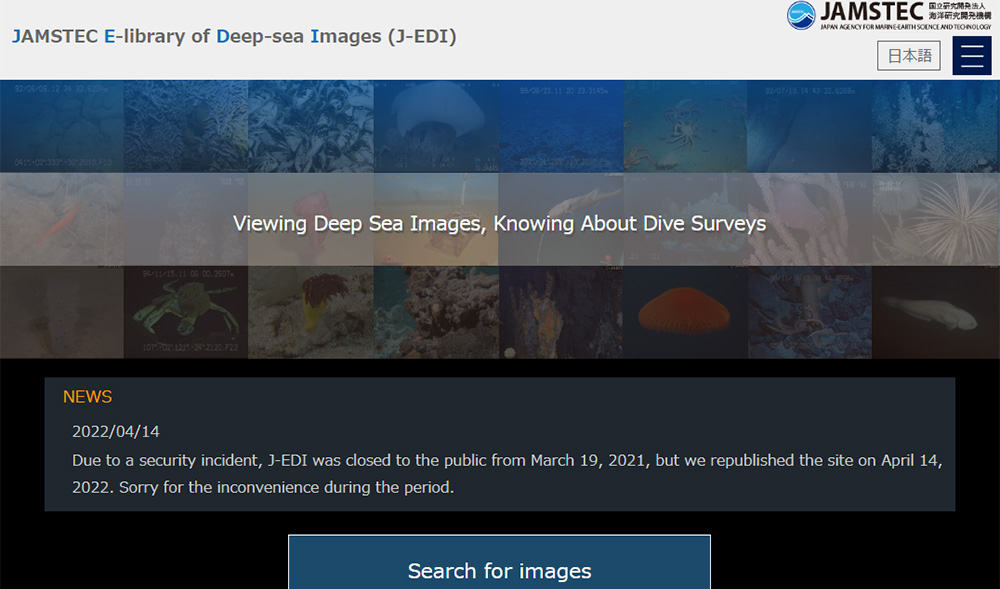Viewport: 1000px width, 589px height.
Task: Click the security incident news text
Action: (x=507, y=475)
